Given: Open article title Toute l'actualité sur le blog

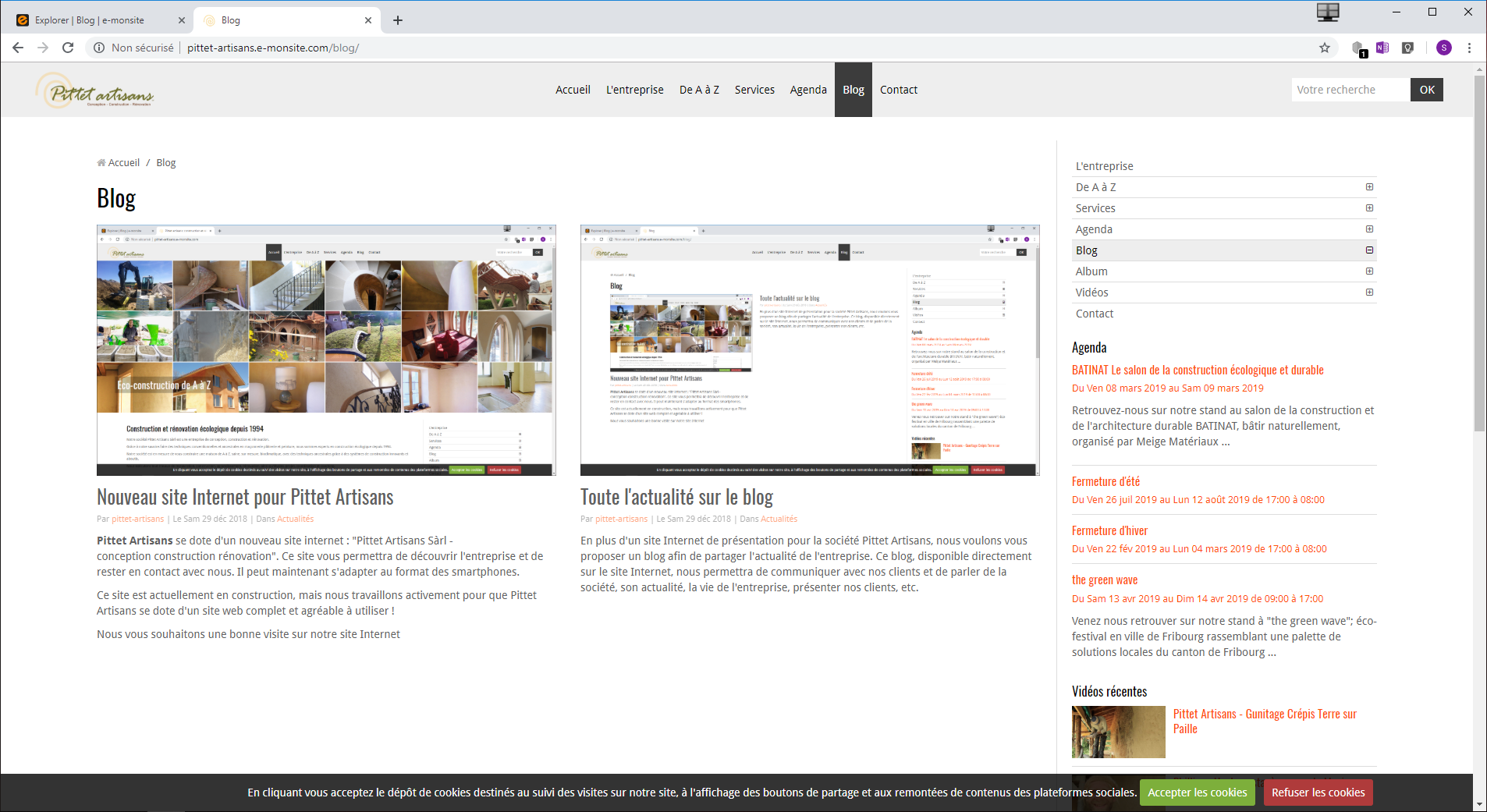Looking at the screenshot, I should tap(676, 498).
